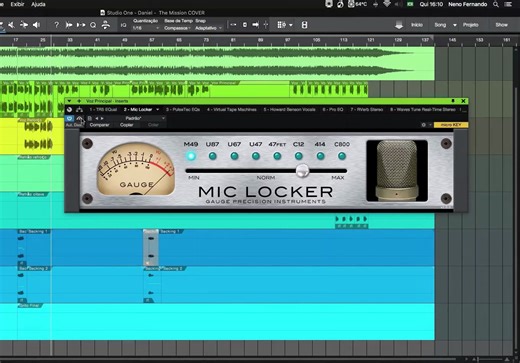Select the listen tool speaker icon in toolbar

pos(36,25)
